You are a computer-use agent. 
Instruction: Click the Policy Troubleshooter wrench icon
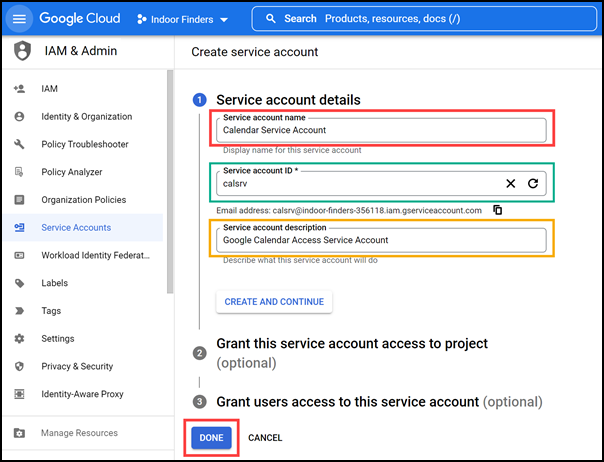pyautogui.click(x=19, y=144)
